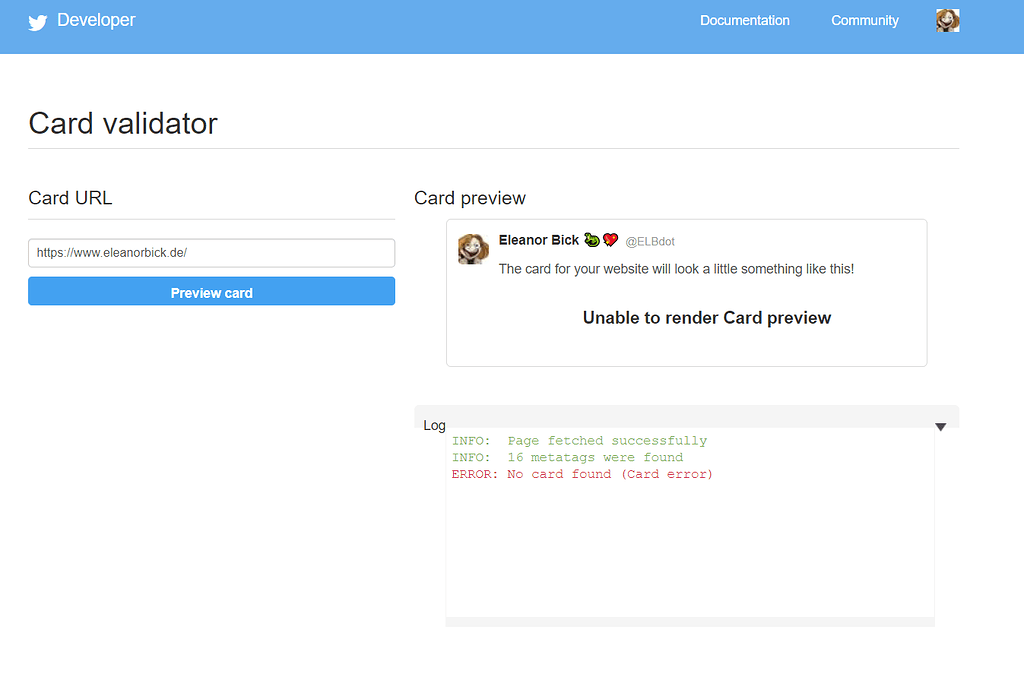1024x680 pixels.
Task: Click the Twitter bird logo
Action: (x=37, y=20)
